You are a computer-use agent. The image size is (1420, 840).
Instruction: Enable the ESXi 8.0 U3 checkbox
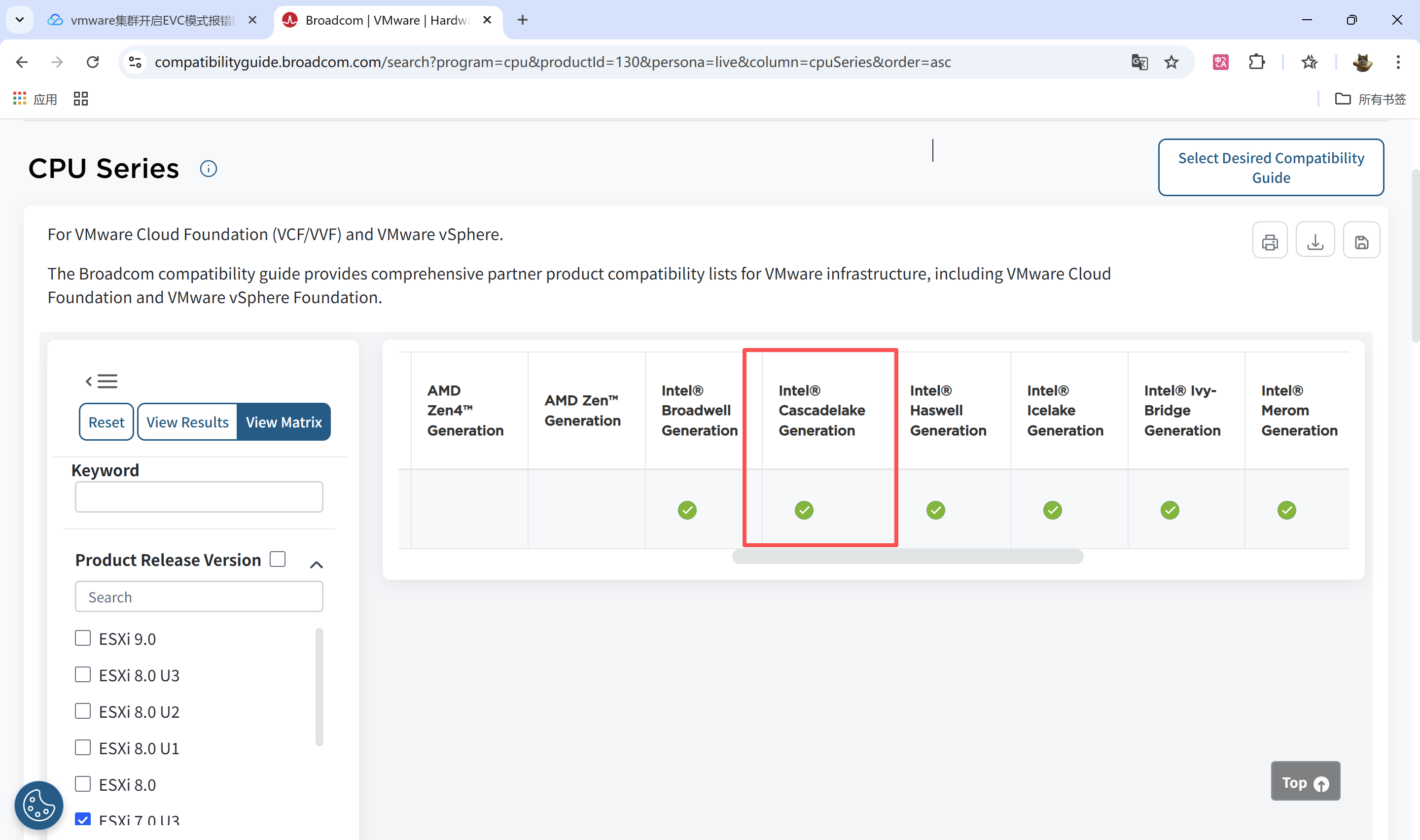point(83,675)
